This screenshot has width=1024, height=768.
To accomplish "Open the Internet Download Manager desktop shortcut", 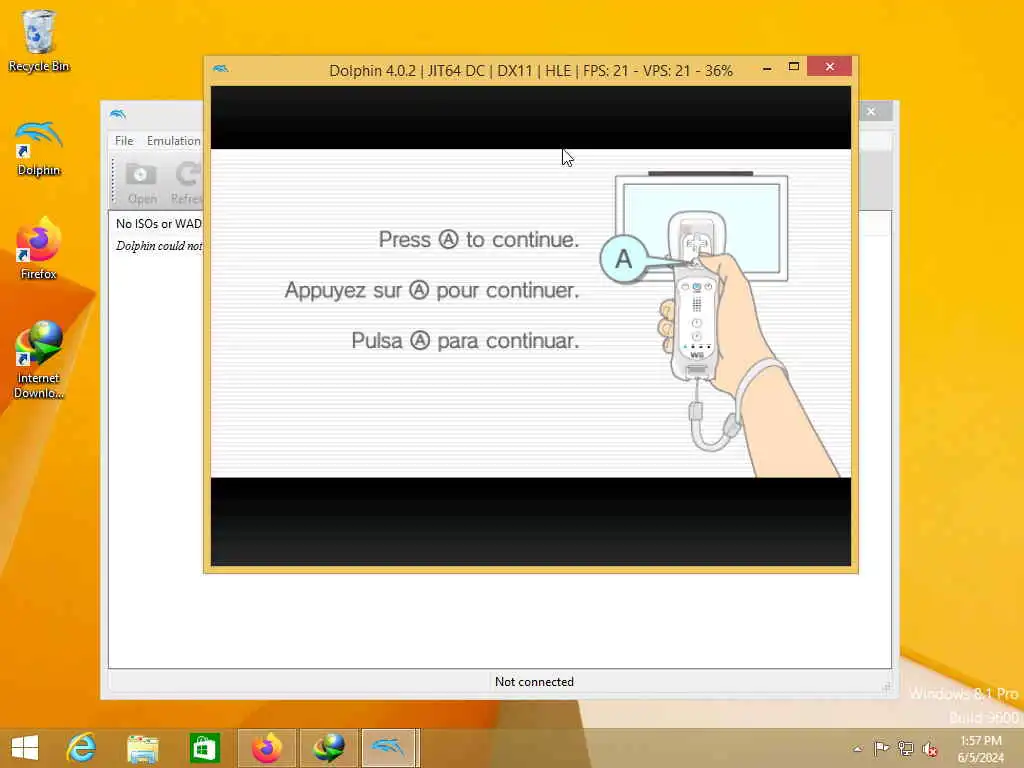I will (x=38, y=359).
